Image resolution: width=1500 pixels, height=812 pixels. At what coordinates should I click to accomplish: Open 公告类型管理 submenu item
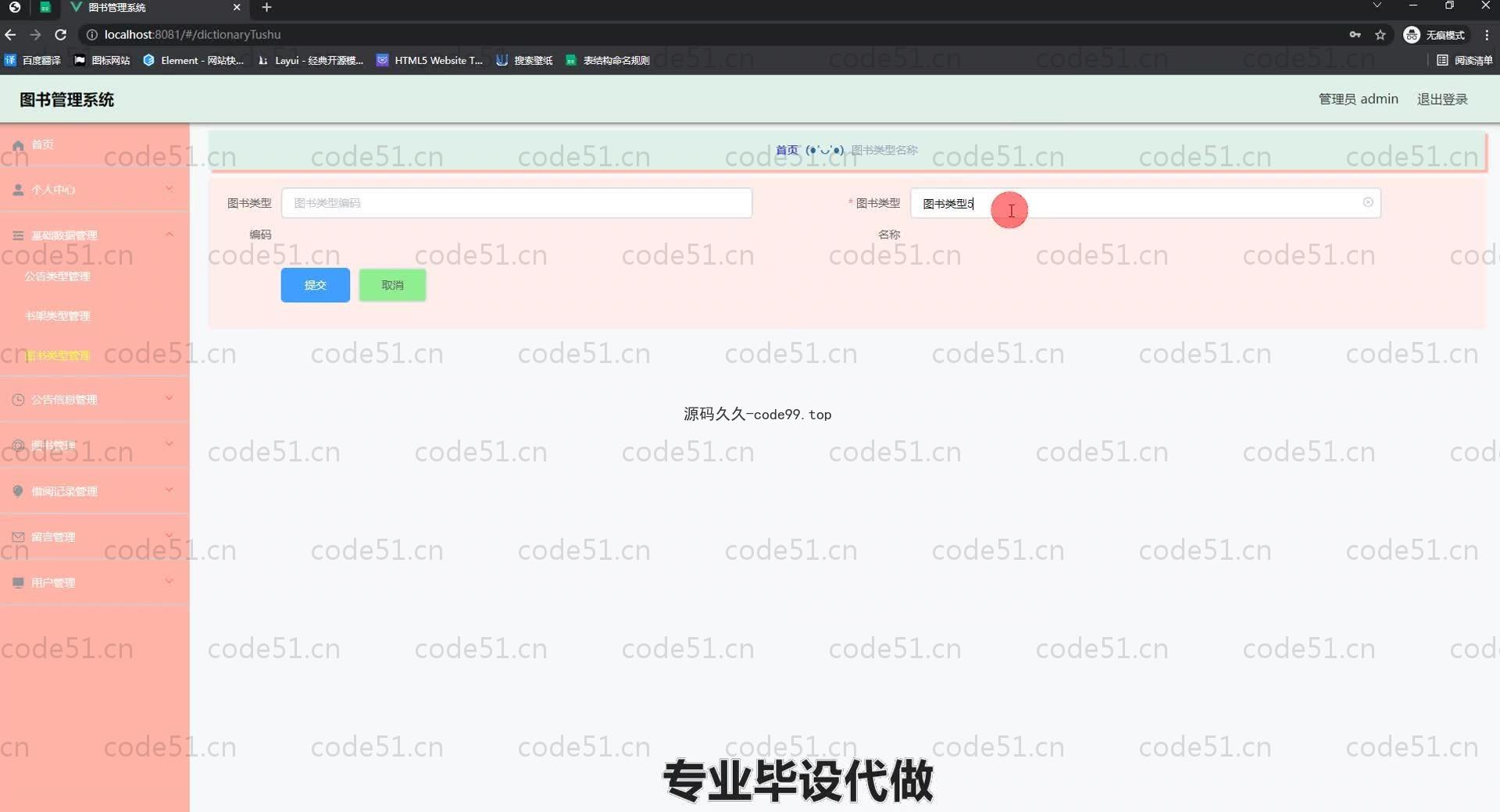pyautogui.click(x=57, y=276)
